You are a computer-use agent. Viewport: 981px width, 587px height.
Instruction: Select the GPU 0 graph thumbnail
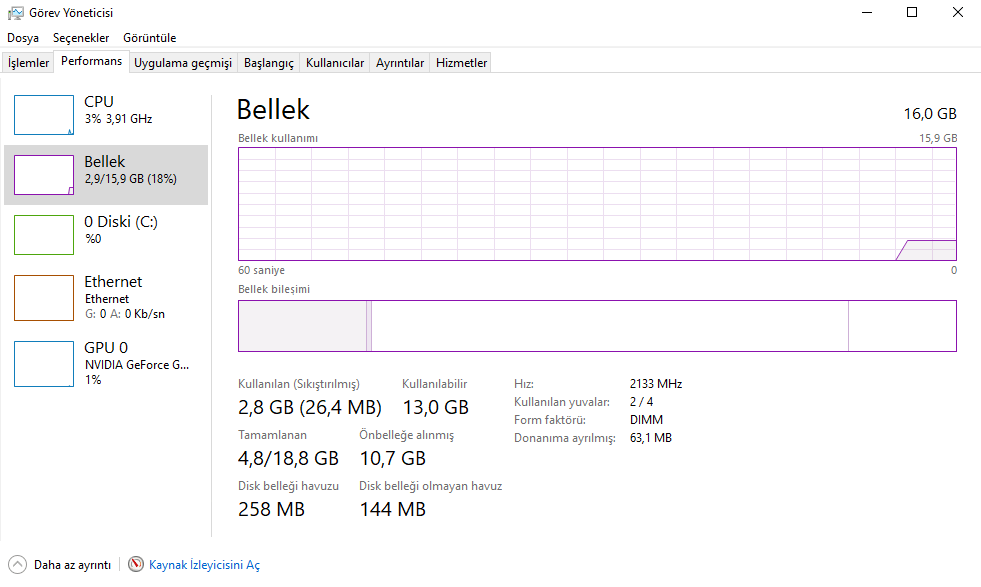(x=44, y=363)
